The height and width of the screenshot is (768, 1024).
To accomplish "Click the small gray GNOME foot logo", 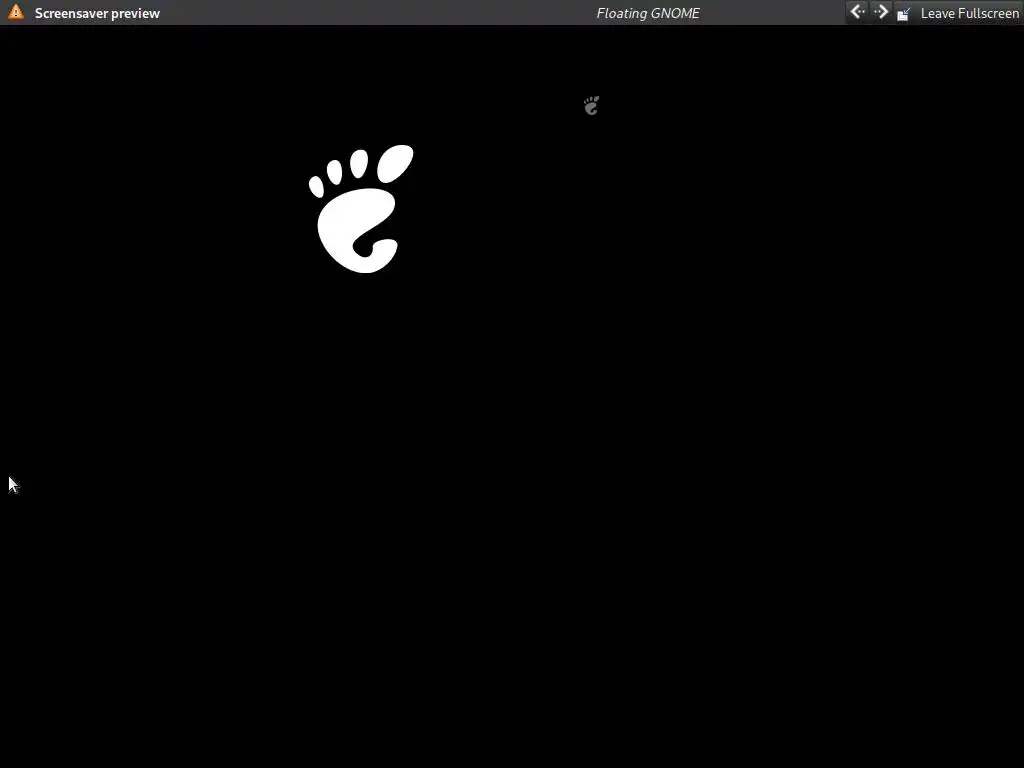I will (x=591, y=105).
